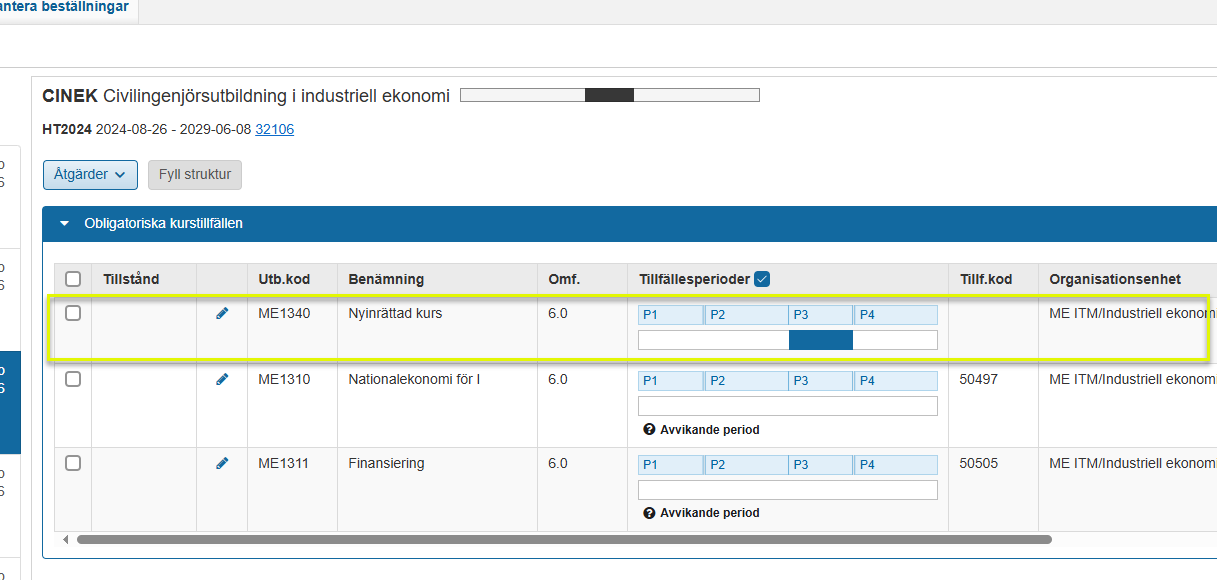
Task: Edit the ME1340 course row pencil icon
Action: (x=222, y=313)
